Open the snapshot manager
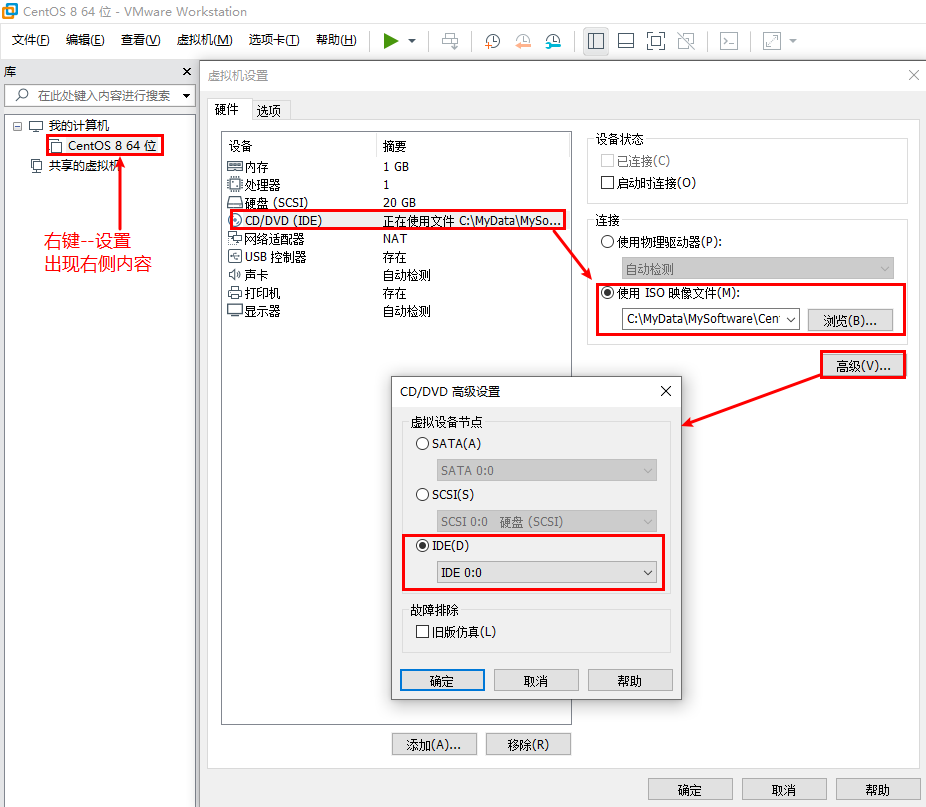Screen dimensions: 926x807 click(551, 41)
